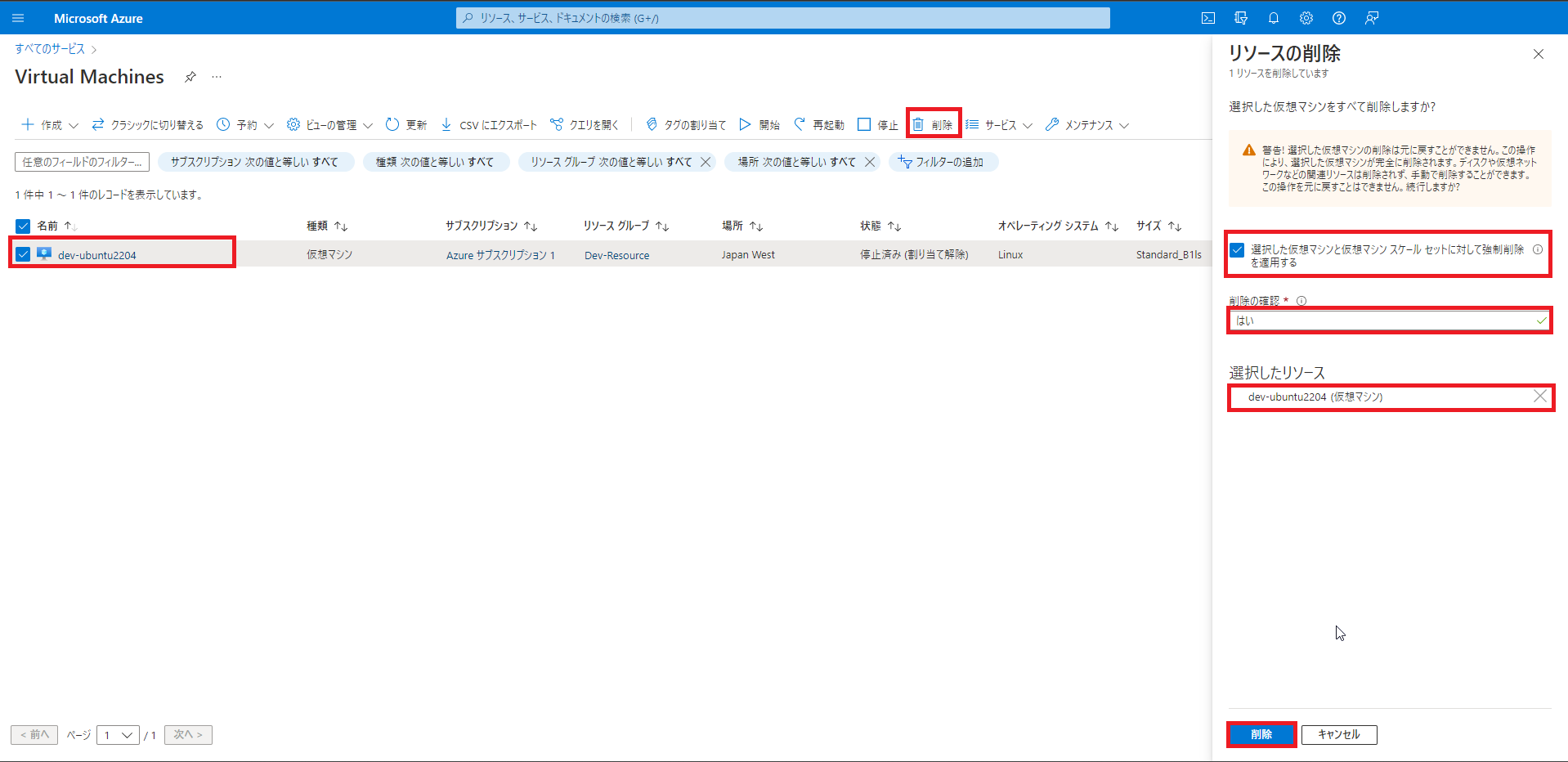Open portal settings gear
Screen dimensions: 1568x762
click(x=1306, y=18)
